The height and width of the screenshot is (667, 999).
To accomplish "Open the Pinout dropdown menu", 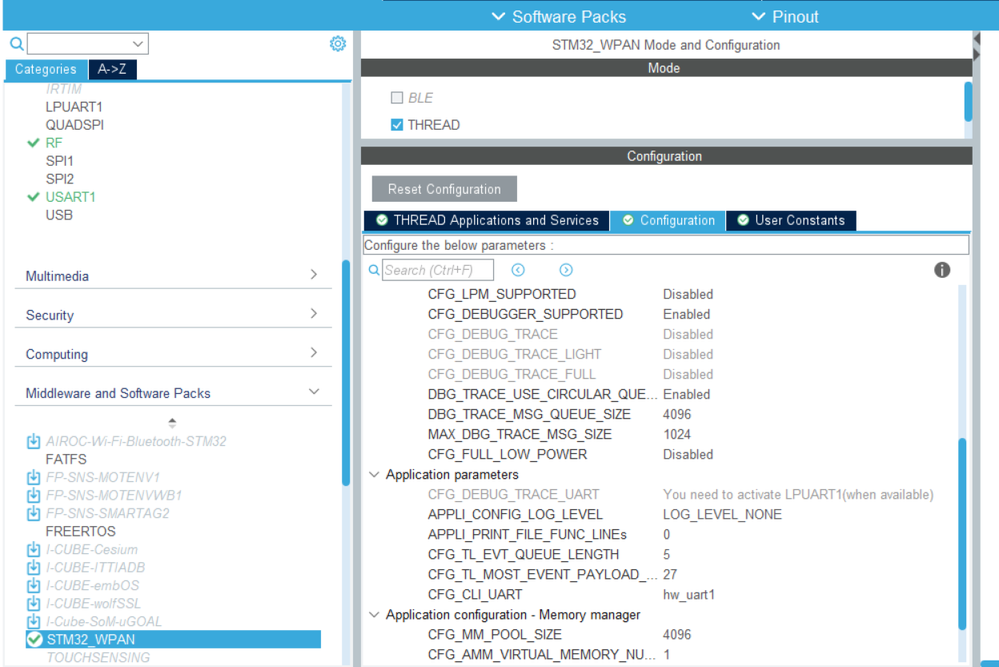I will (785, 17).
